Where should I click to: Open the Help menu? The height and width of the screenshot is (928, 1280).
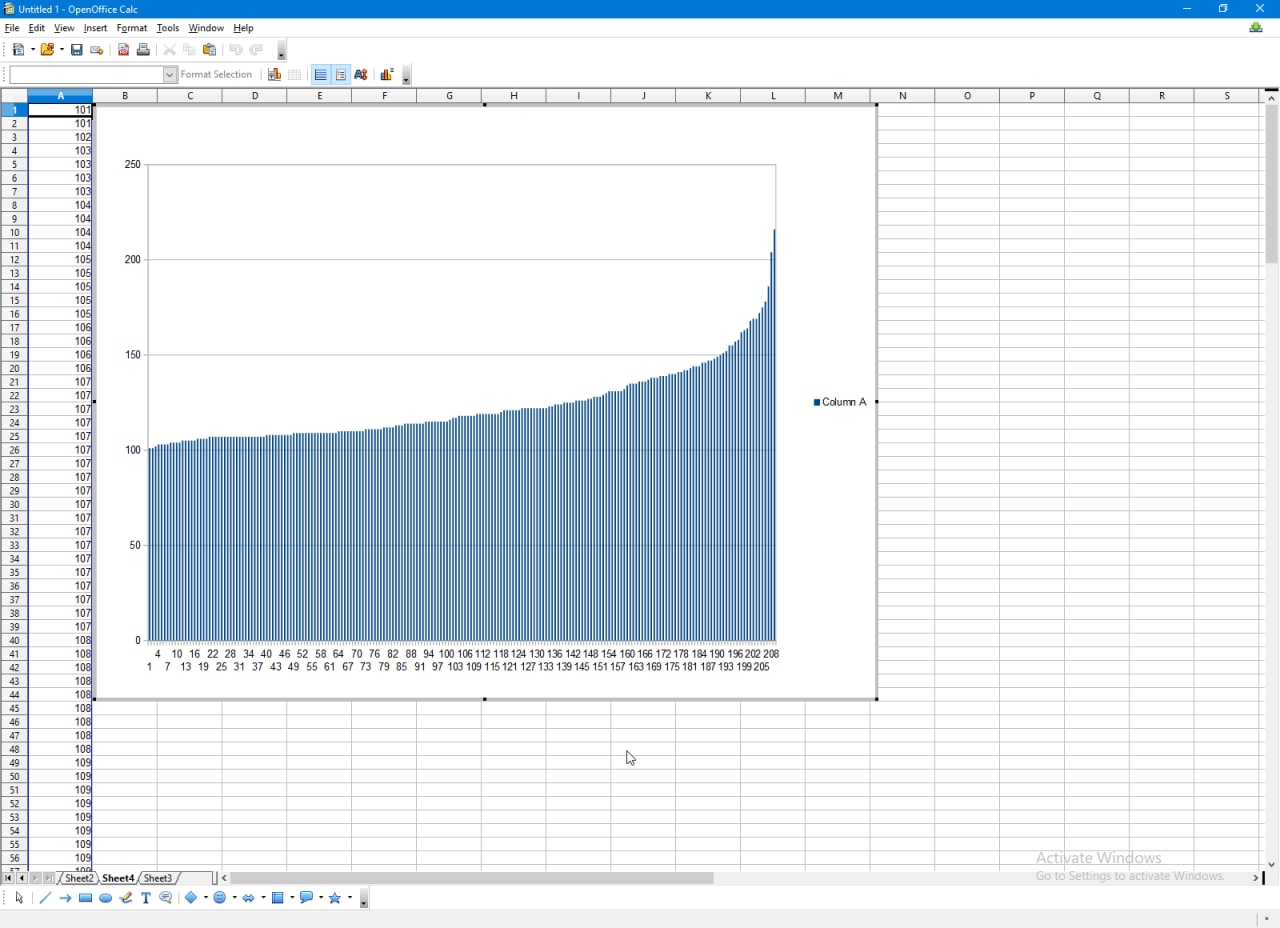(243, 28)
